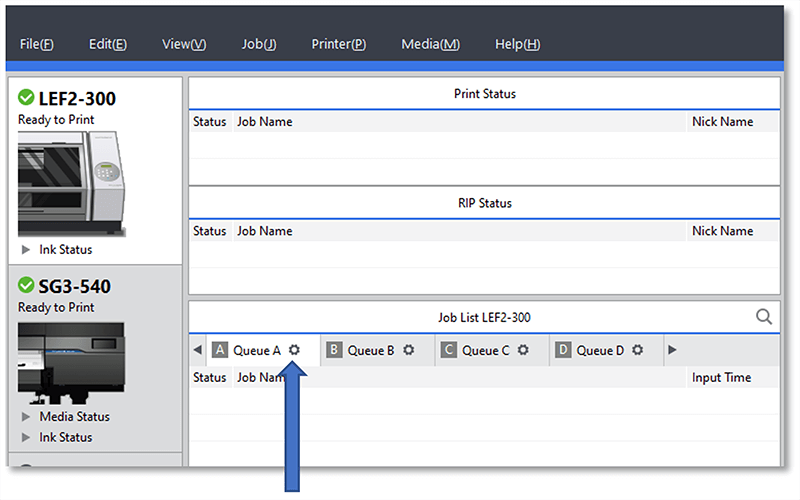Sort job list by Input Time column
The width and height of the screenshot is (800, 500).
[x=721, y=378]
